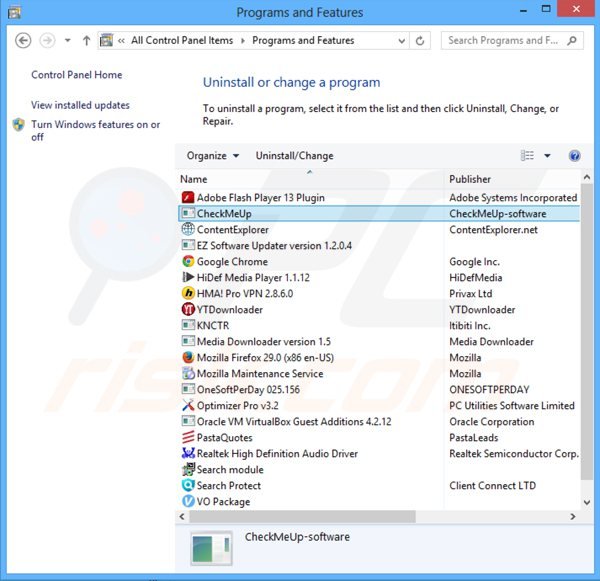Click the Adobe Flash Player red icon
Image resolution: width=600 pixels, height=581 pixels.
[188, 197]
